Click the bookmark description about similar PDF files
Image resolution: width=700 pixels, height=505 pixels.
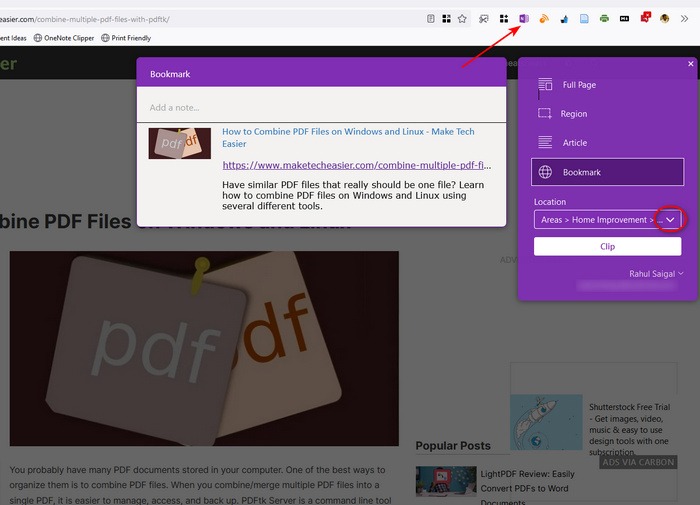(353, 196)
